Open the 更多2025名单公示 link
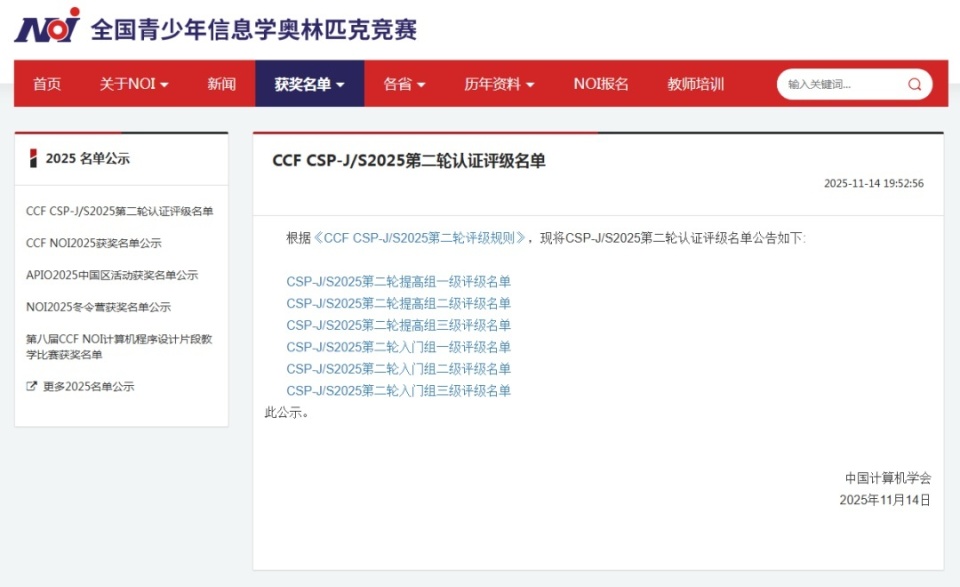 point(89,386)
